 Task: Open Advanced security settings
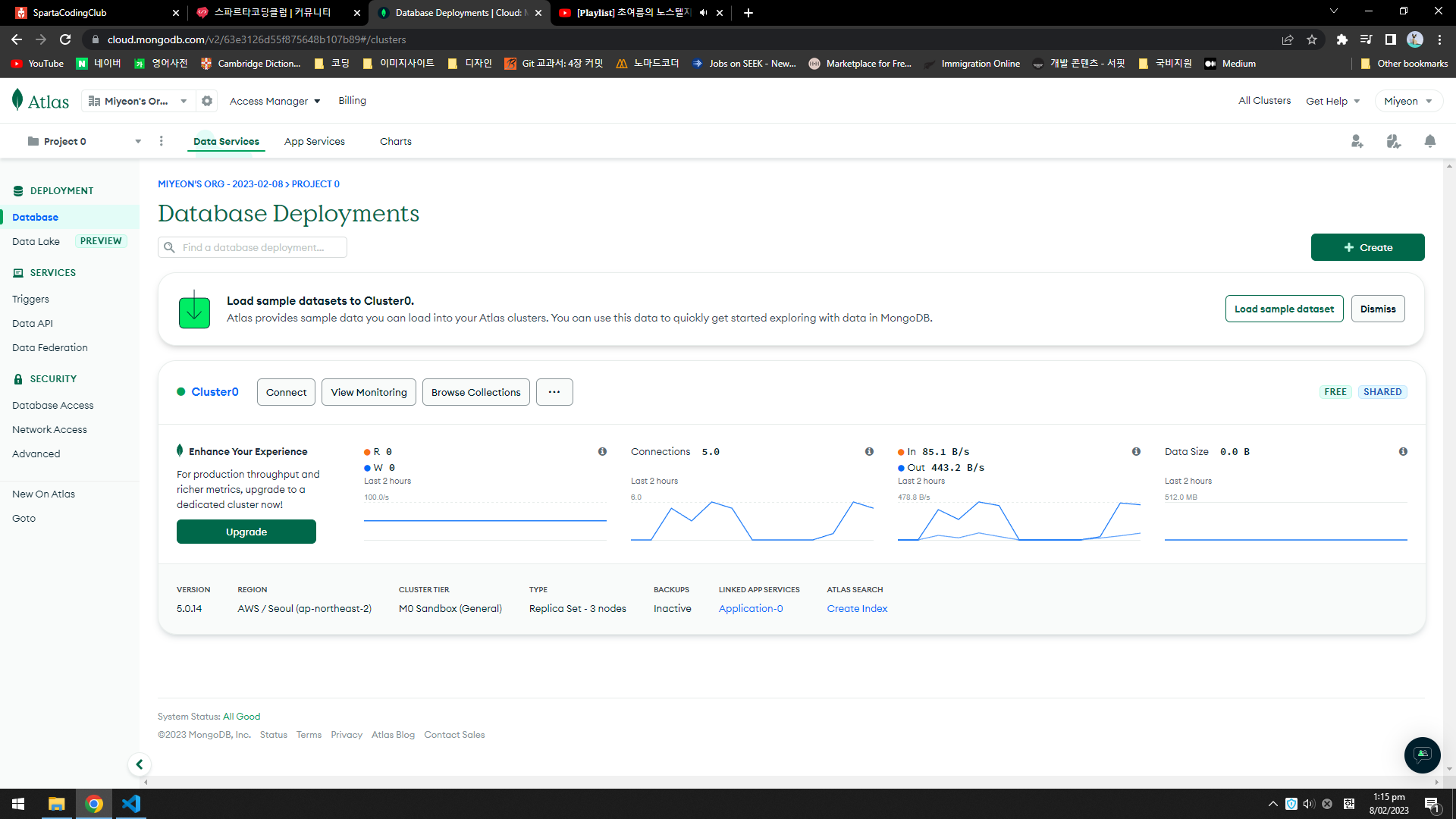[36, 453]
